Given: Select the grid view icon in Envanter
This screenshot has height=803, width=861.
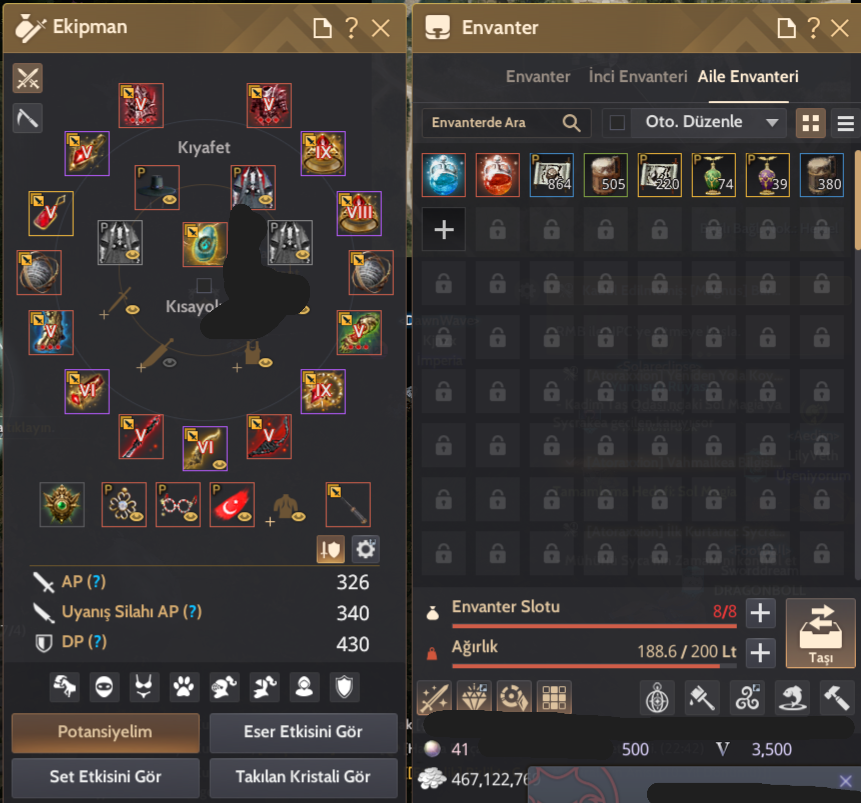Looking at the screenshot, I should point(810,122).
